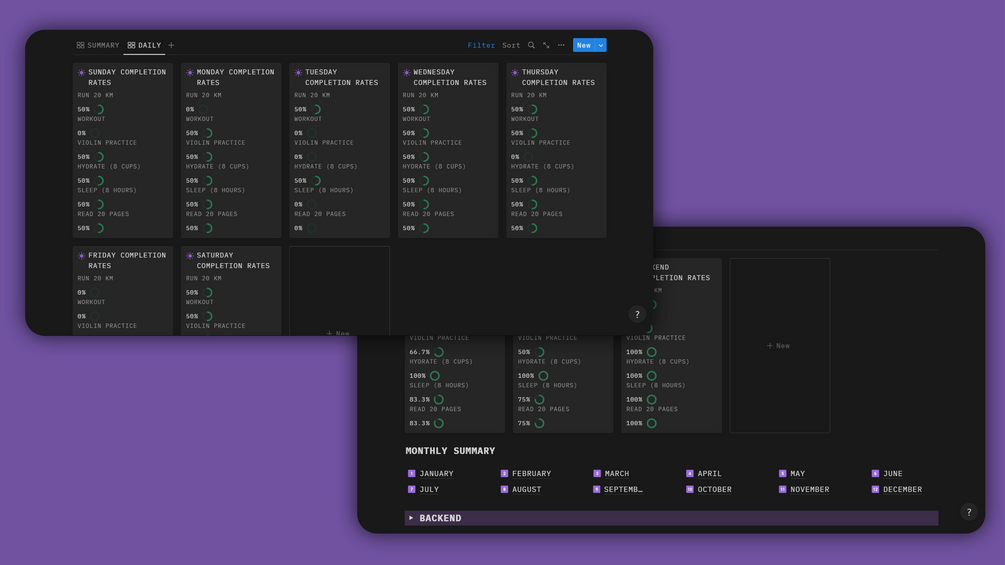Click the sun icon on Wednesday card

[406, 72]
